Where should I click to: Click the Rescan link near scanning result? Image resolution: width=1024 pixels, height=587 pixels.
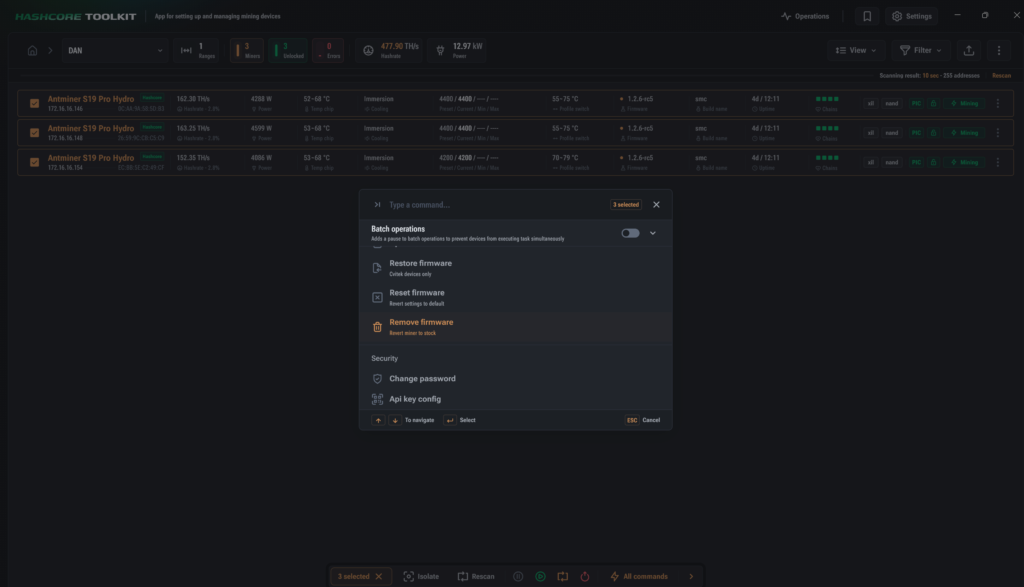(1001, 76)
